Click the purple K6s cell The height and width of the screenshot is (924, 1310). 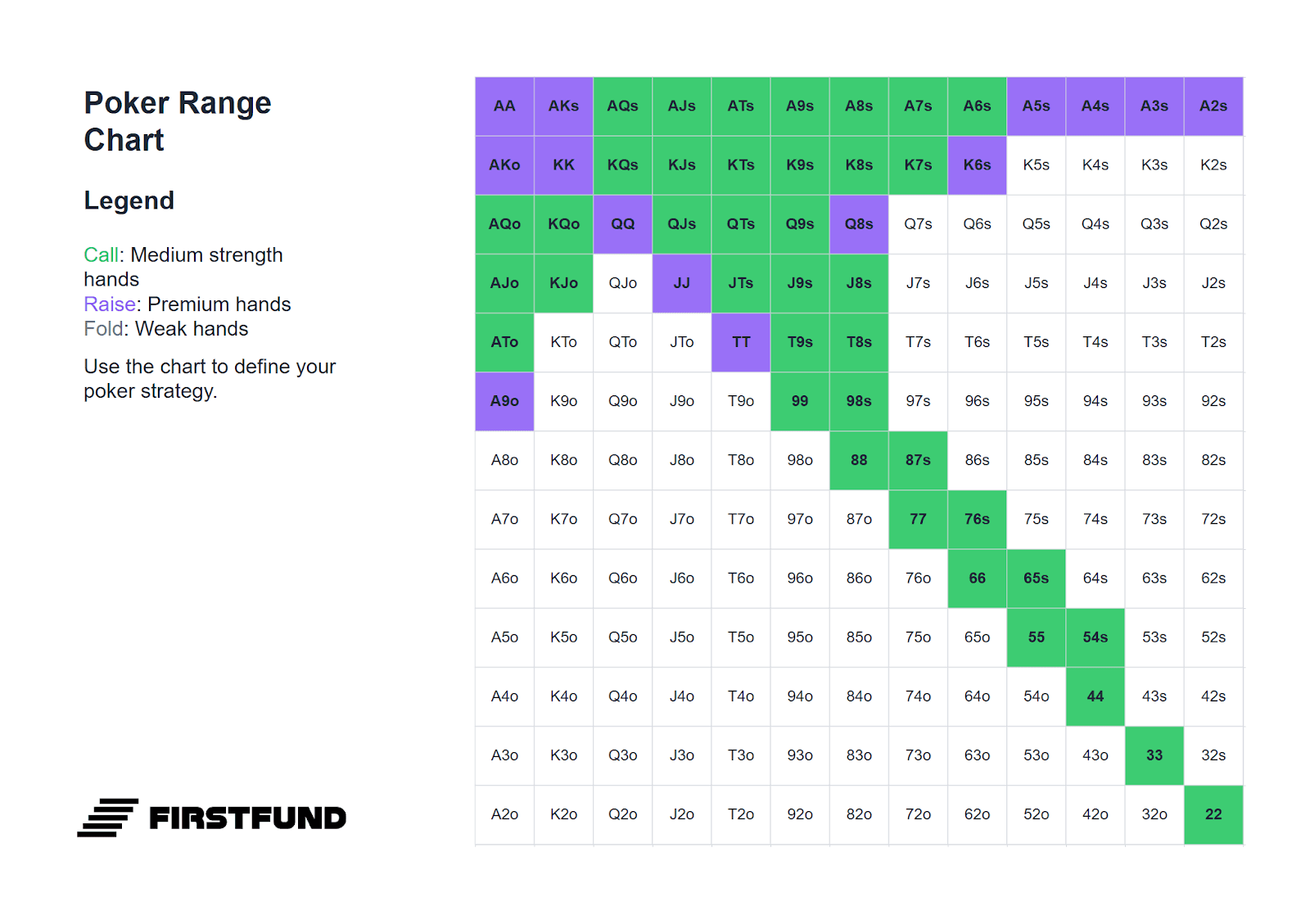977,165
